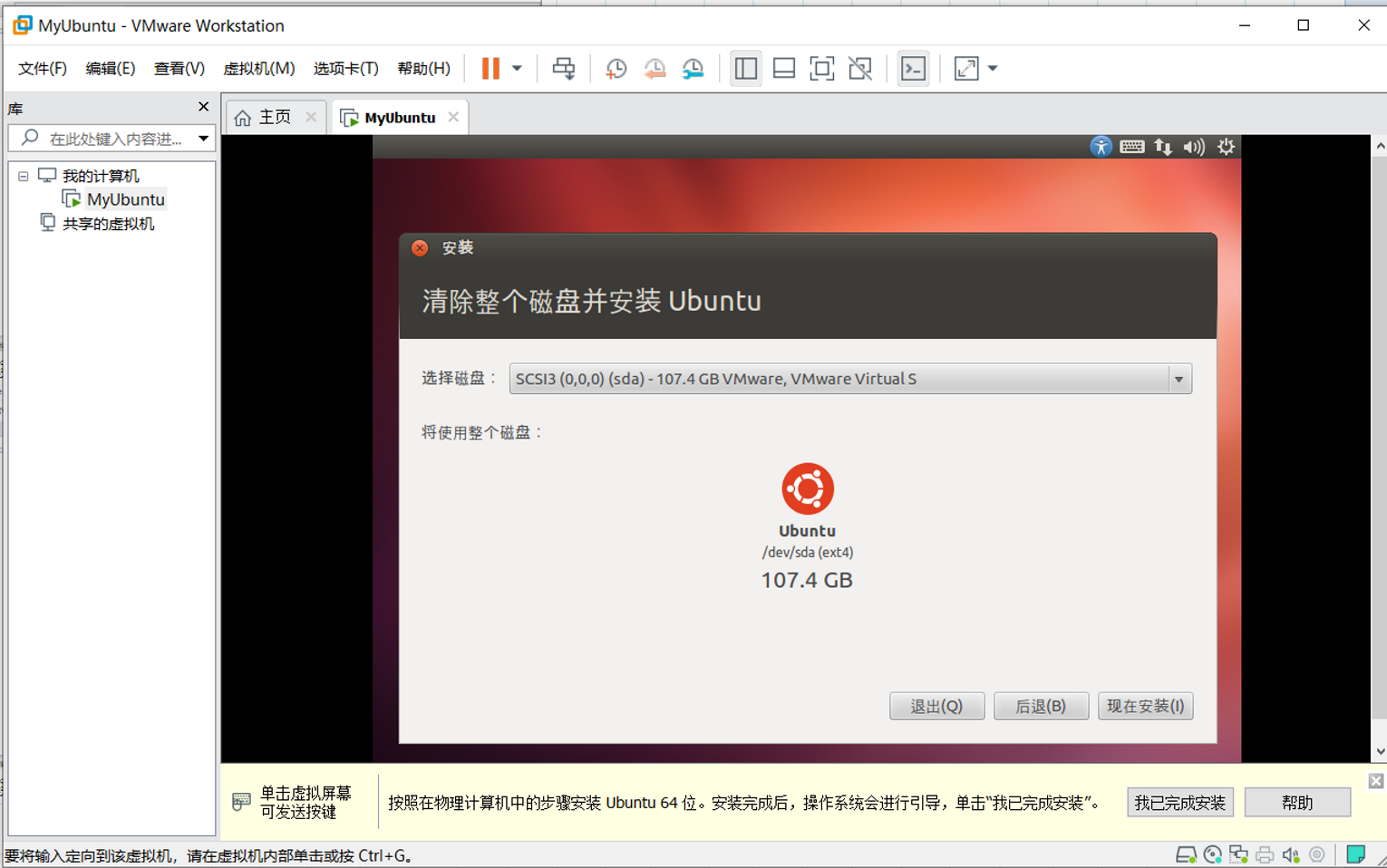Image resolution: width=1387 pixels, height=868 pixels.
Task: Open the snapshot manager
Action: (693, 69)
